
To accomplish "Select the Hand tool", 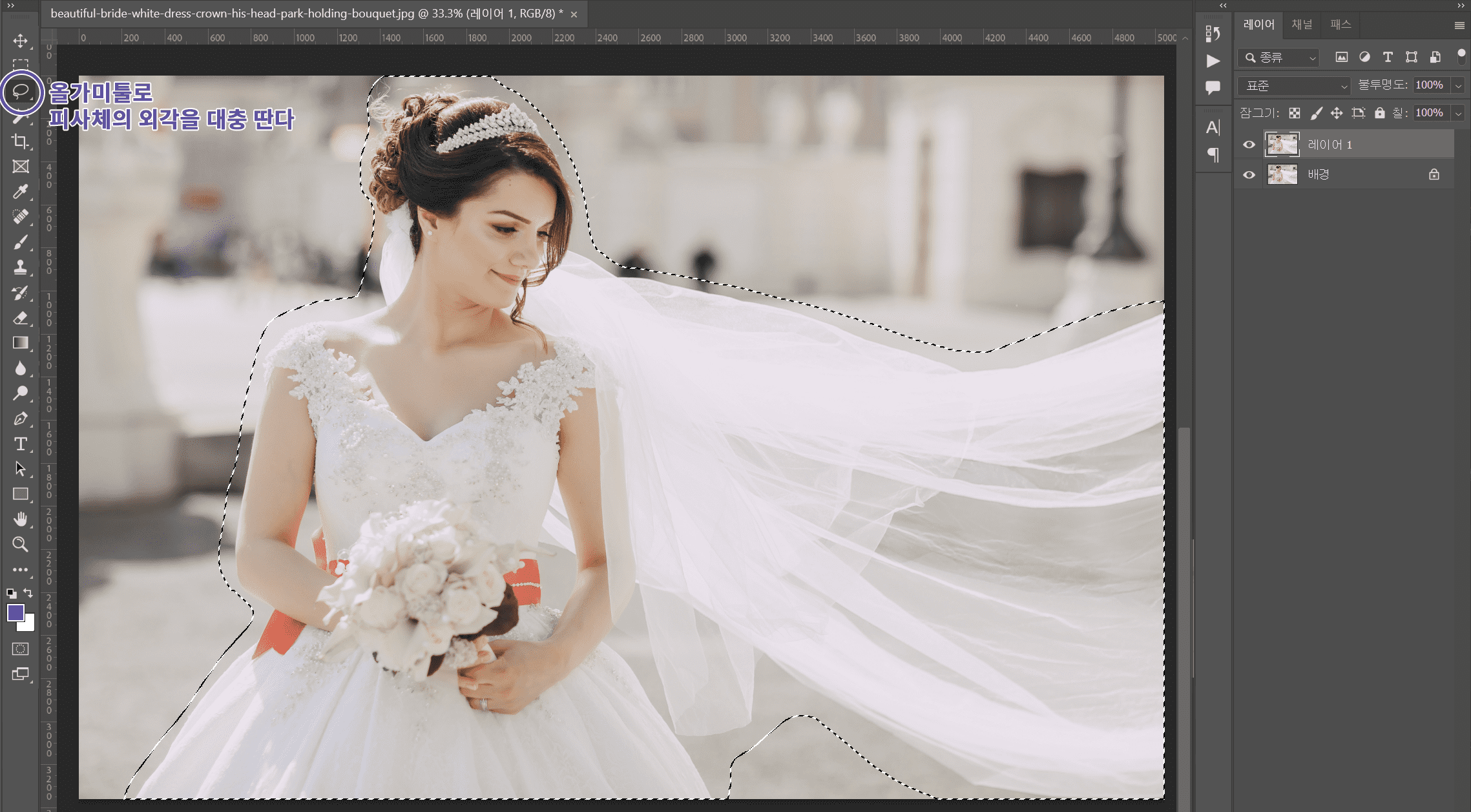I will (x=20, y=519).
